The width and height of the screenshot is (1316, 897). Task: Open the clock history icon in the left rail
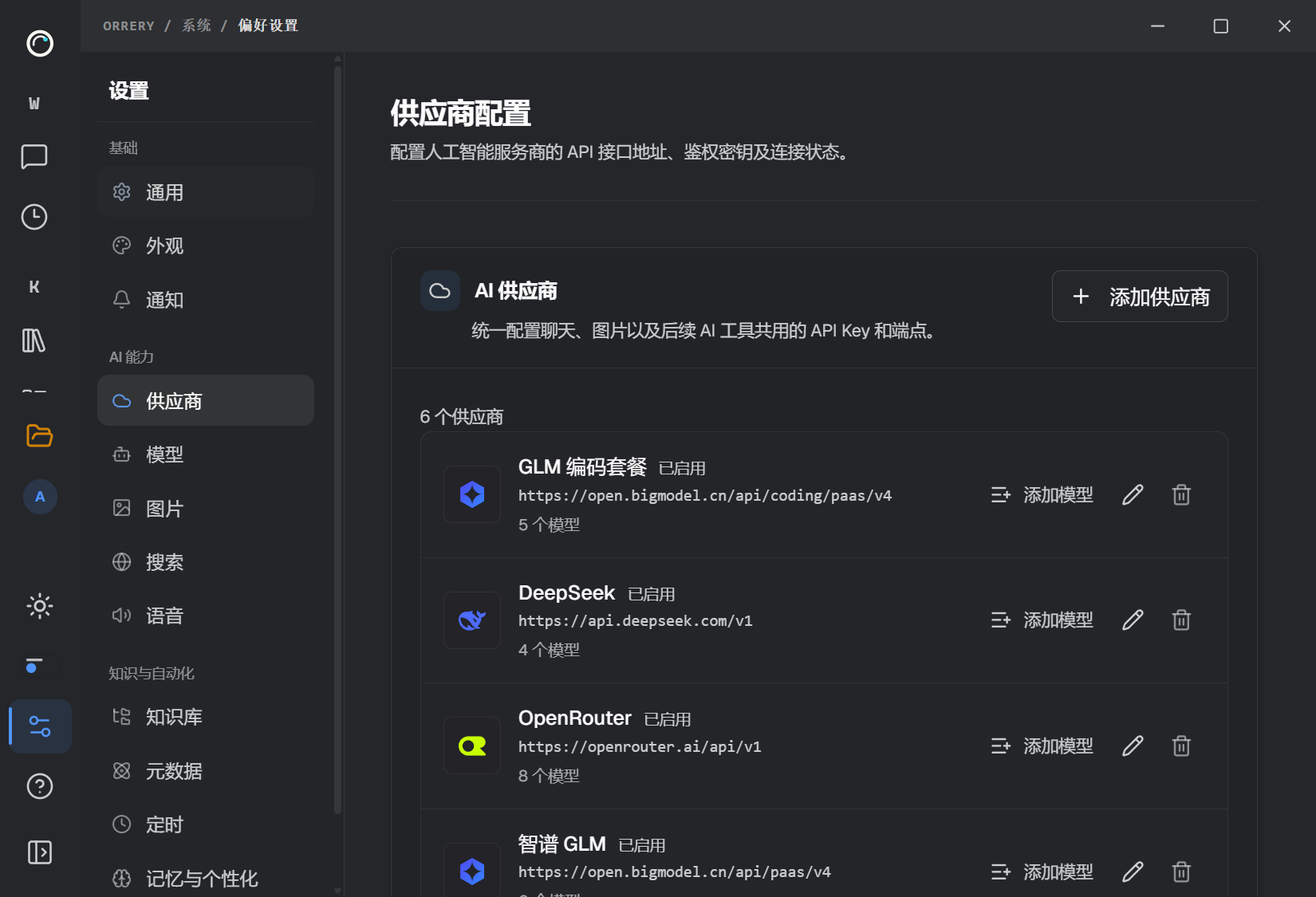click(x=34, y=217)
